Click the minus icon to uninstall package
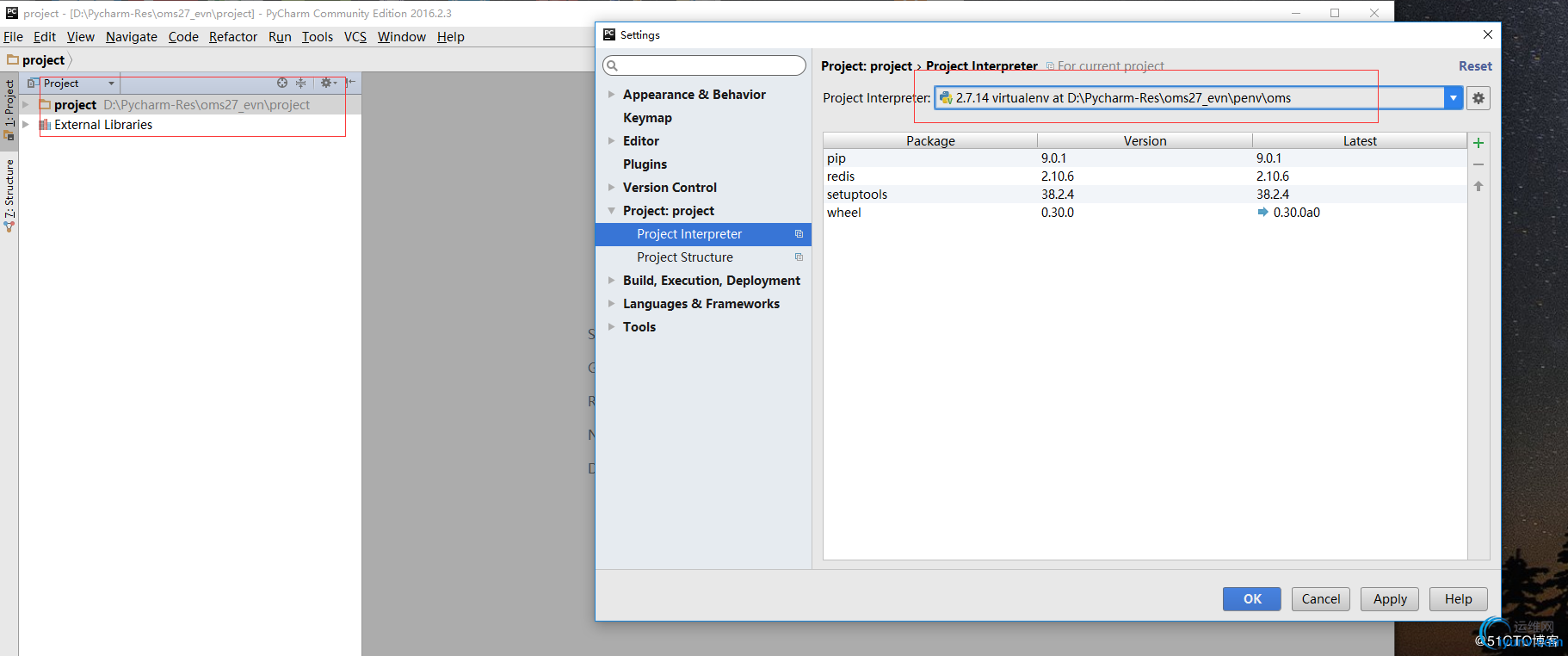 pos(1478,164)
